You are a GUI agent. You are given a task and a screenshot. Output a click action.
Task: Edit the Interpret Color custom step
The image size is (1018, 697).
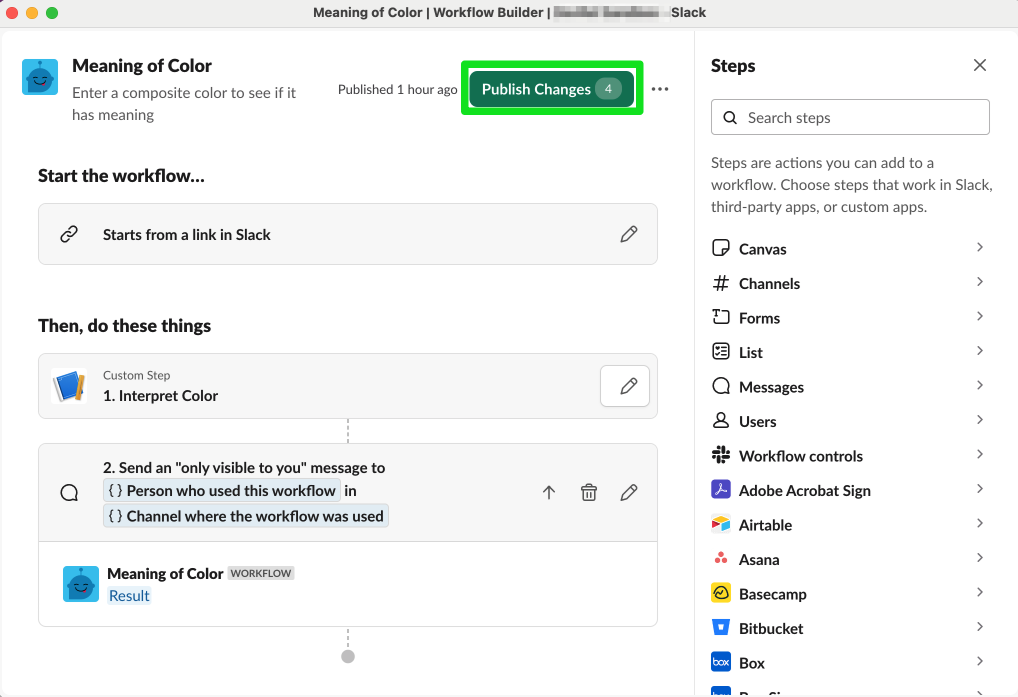click(x=624, y=386)
